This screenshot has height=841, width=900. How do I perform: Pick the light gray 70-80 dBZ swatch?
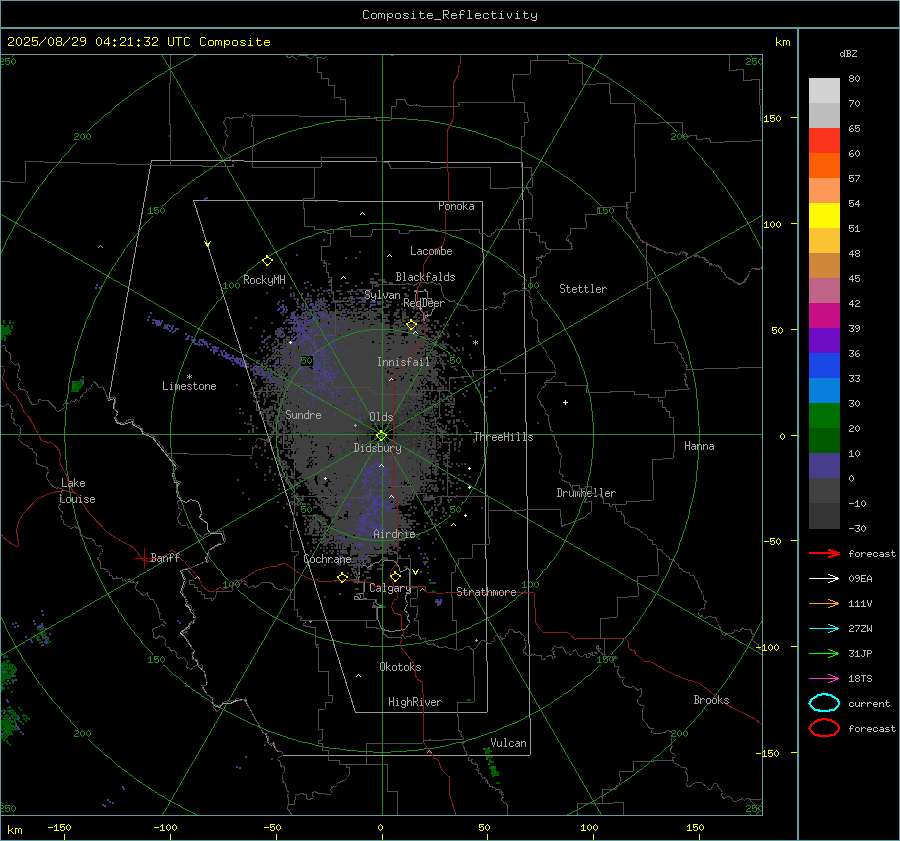(824, 91)
